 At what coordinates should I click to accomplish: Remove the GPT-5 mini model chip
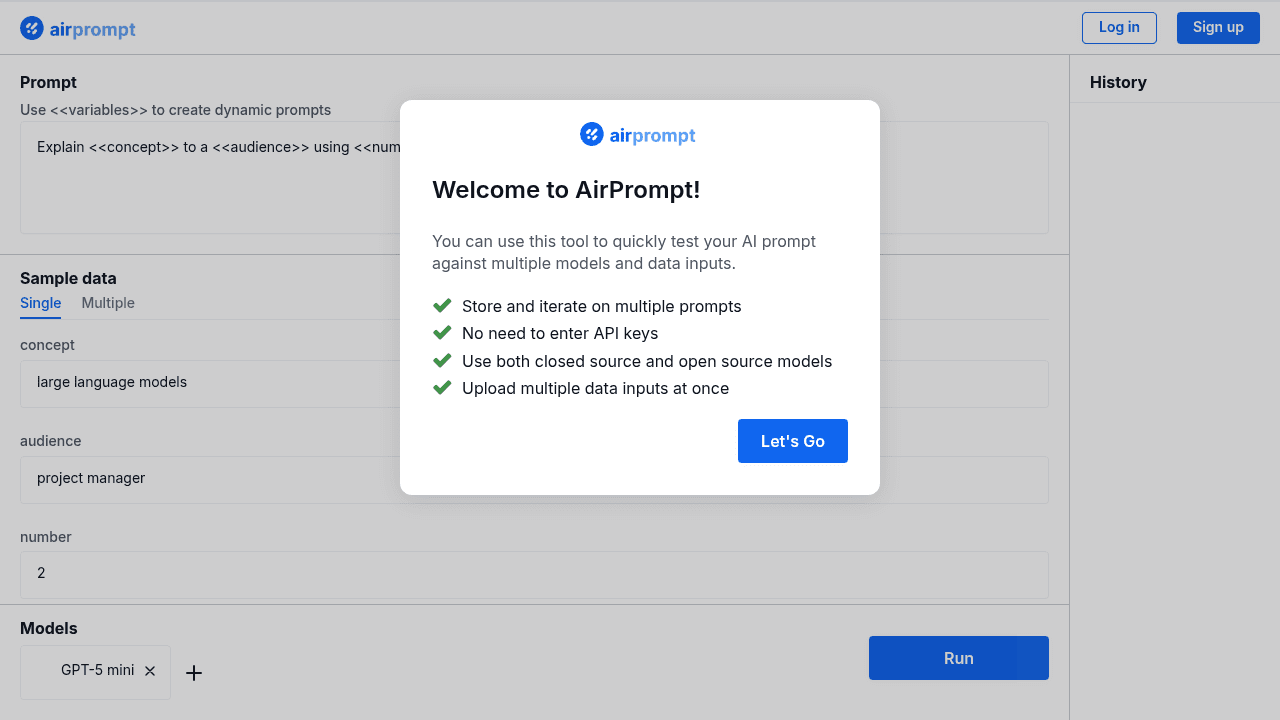[x=149, y=671]
